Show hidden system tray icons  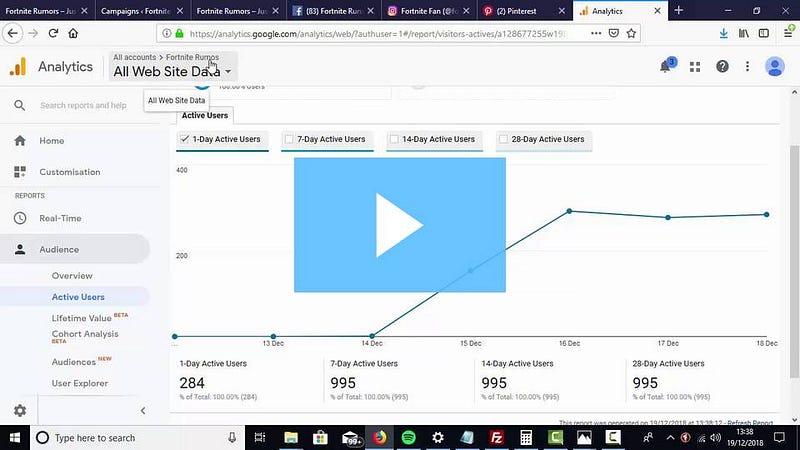[670, 437]
